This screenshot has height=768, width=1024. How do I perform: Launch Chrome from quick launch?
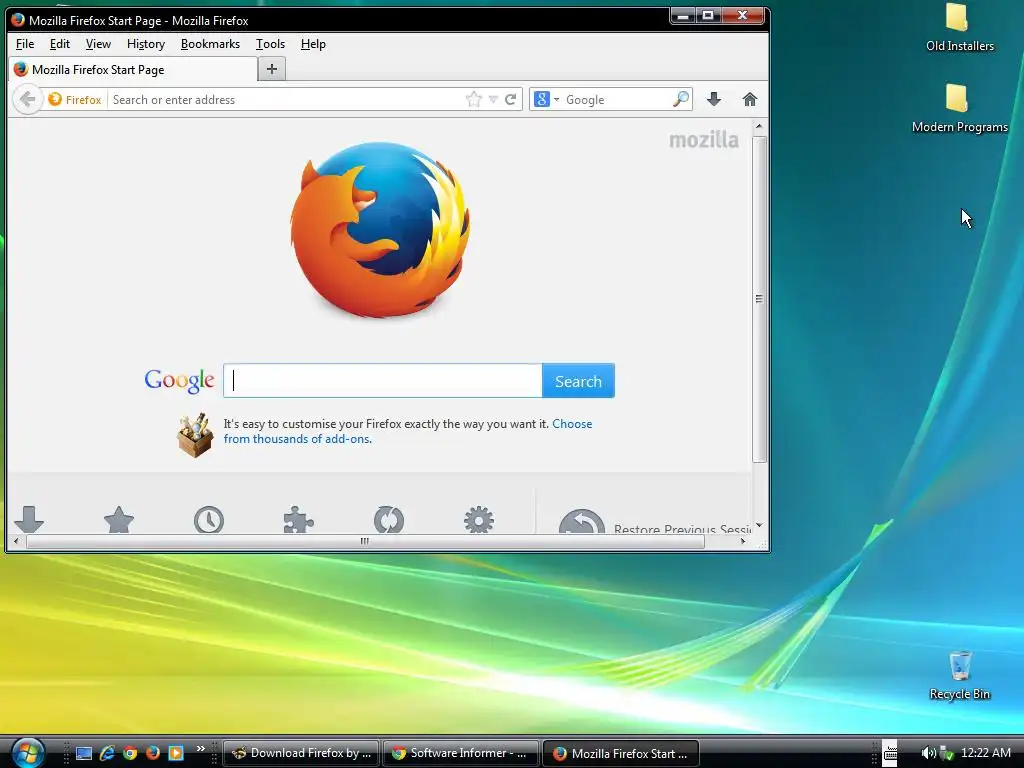point(130,753)
